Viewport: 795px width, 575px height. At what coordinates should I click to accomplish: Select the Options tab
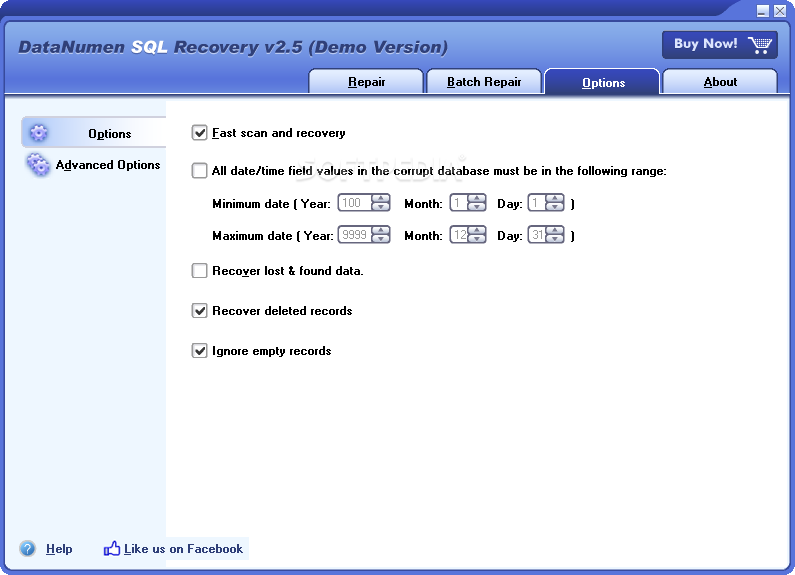(602, 82)
